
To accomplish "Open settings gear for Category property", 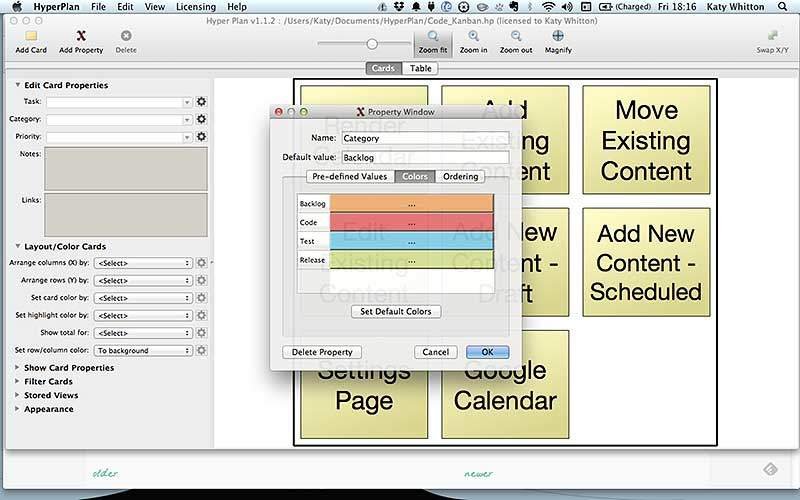I will (202, 119).
